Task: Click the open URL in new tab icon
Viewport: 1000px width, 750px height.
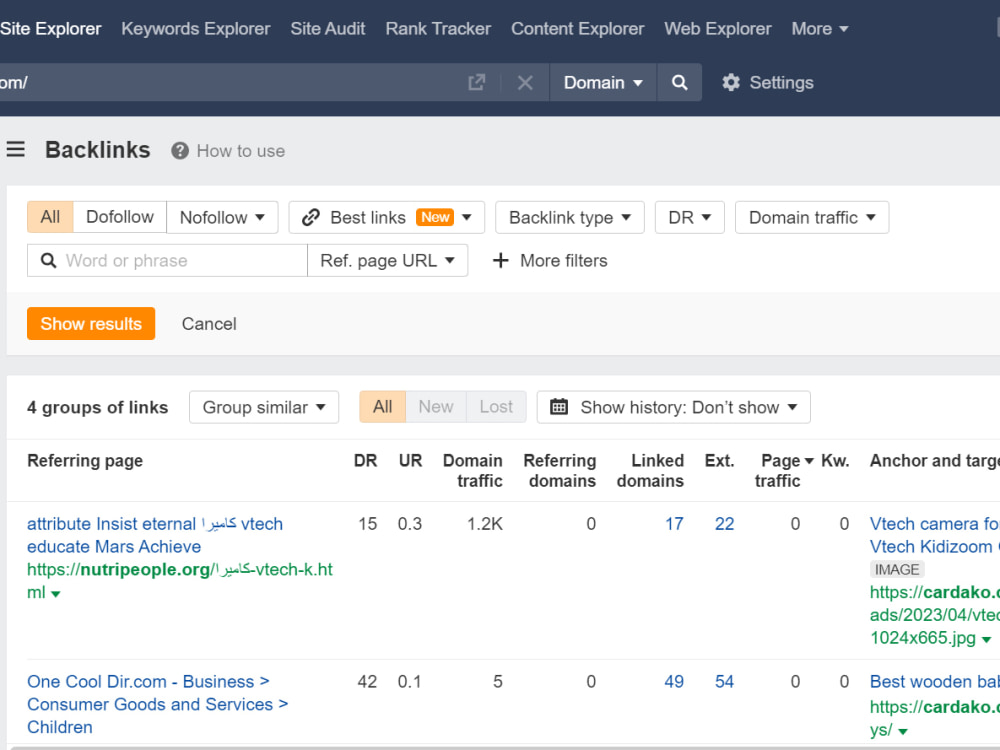Action: coord(476,82)
